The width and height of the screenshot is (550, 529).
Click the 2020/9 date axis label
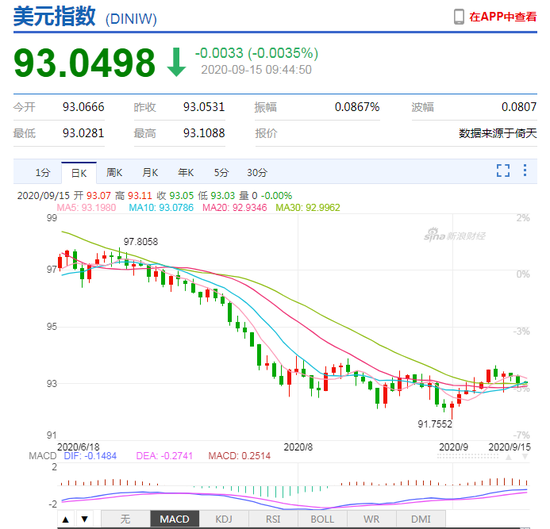454,447
